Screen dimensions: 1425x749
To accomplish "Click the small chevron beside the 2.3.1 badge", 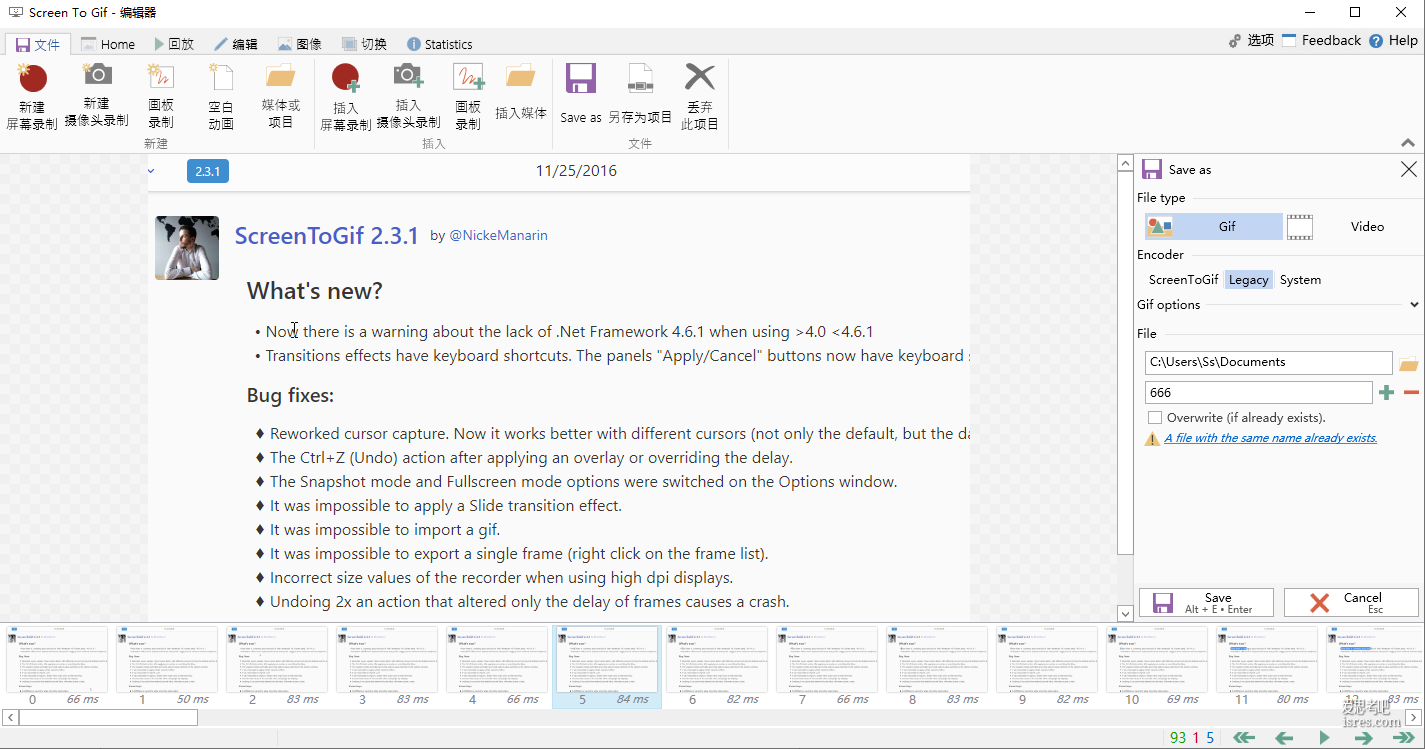I will (x=151, y=171).
